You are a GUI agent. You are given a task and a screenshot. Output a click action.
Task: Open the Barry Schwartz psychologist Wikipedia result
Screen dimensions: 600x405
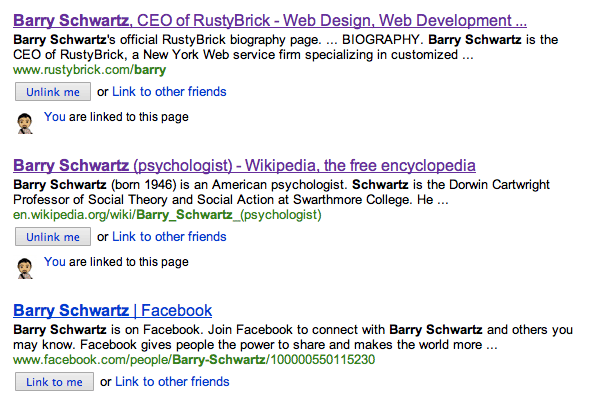(244, 165)
